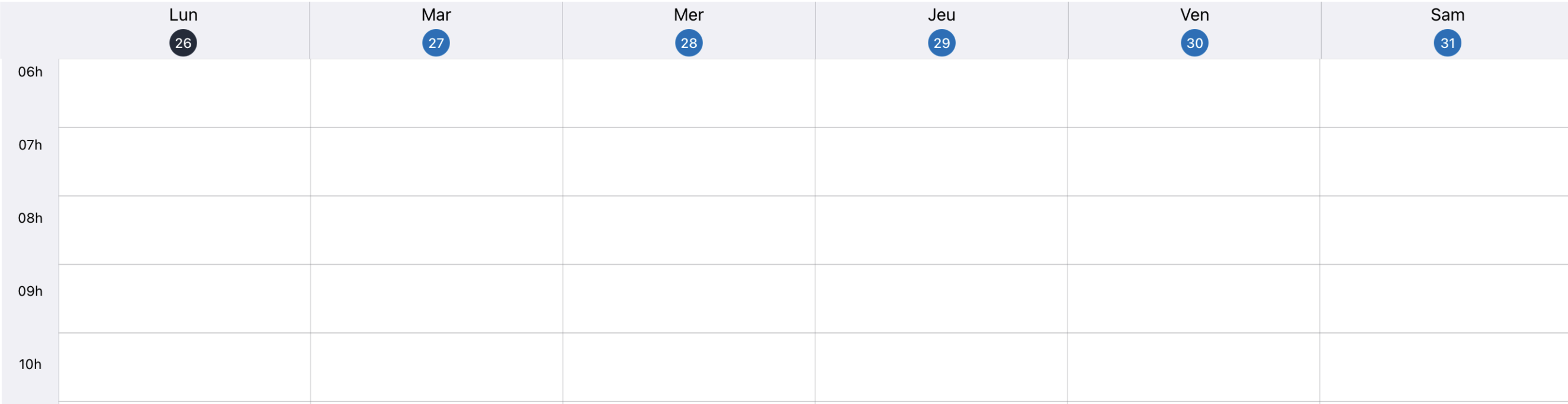The image size is (1568, 404).
Task: Click the Jeu column header label
Action: coord(941,15)
